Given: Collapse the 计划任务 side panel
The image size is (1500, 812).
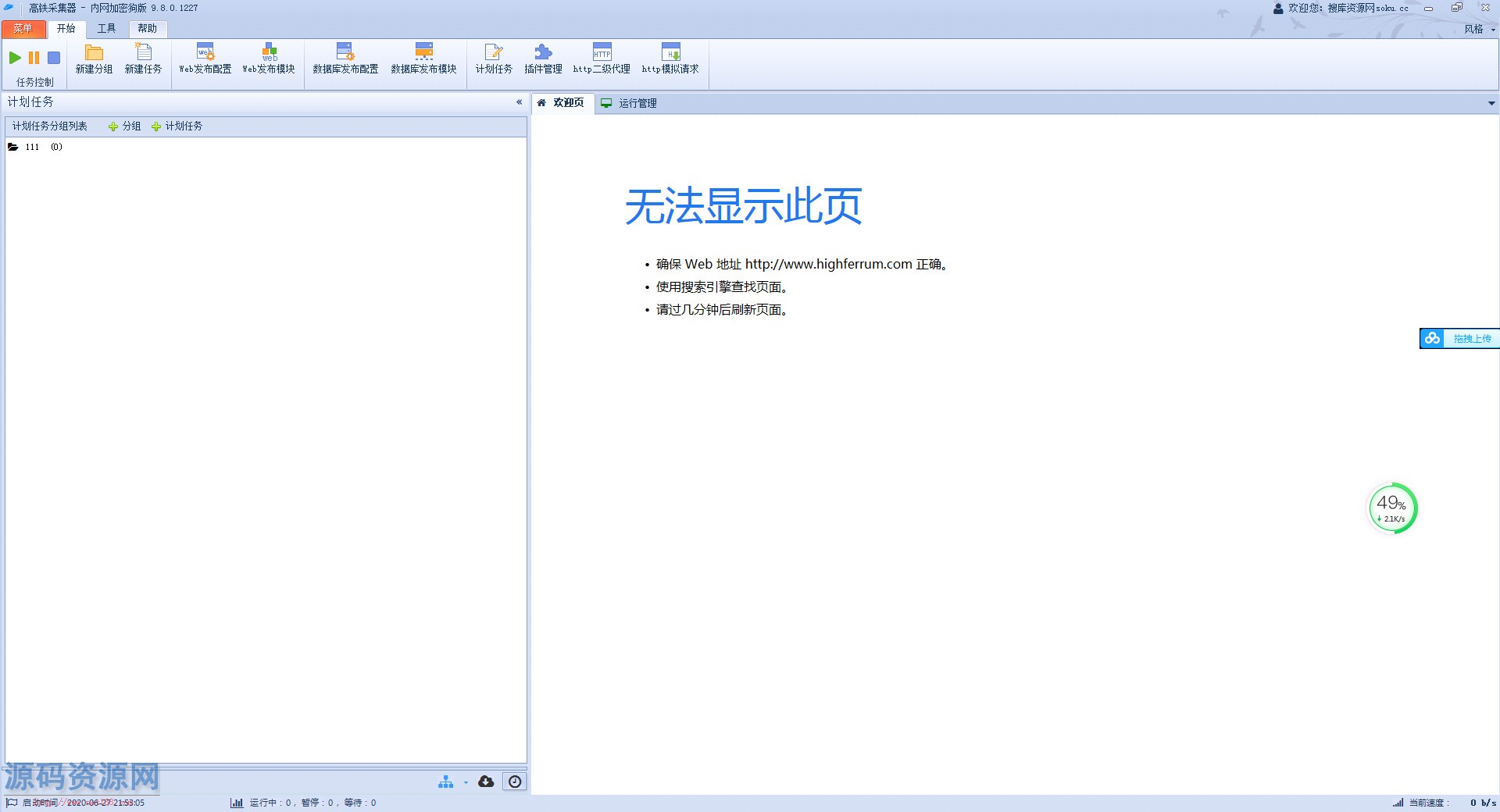Looking at the screenshot, I should tap(519, 102).
